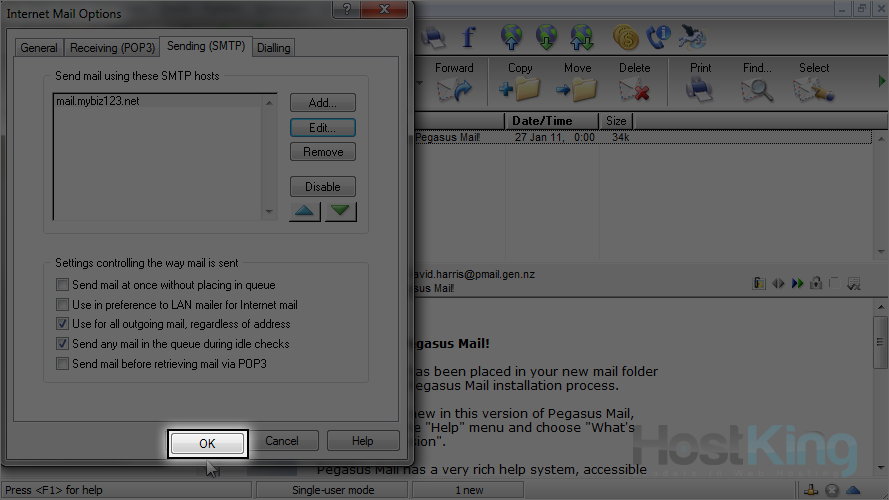889x500 pixels.
Task: Move SMTP host down with green arrow
Action: point(340,212)
